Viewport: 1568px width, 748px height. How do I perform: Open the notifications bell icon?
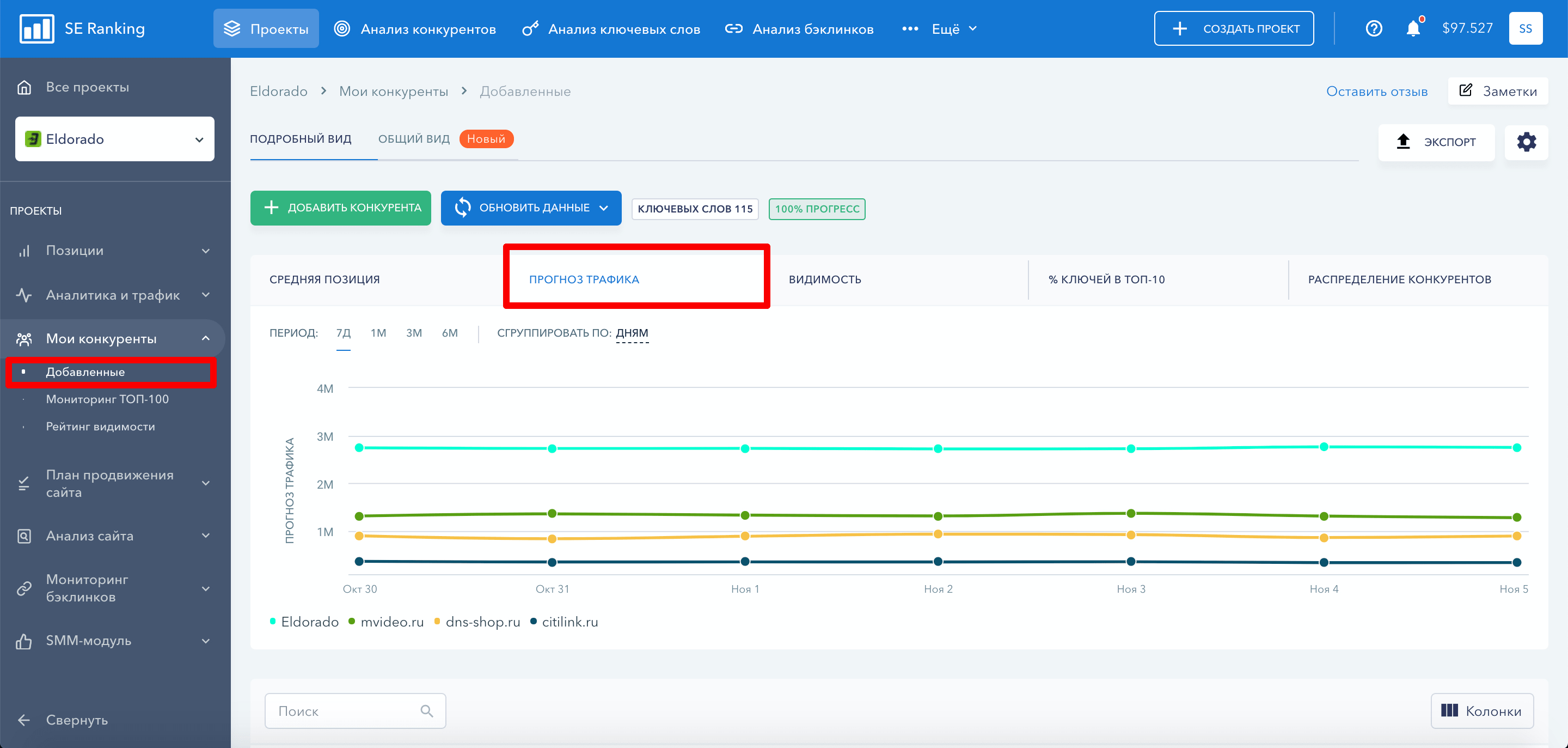pyautogui.click(x=1413, y=29)
